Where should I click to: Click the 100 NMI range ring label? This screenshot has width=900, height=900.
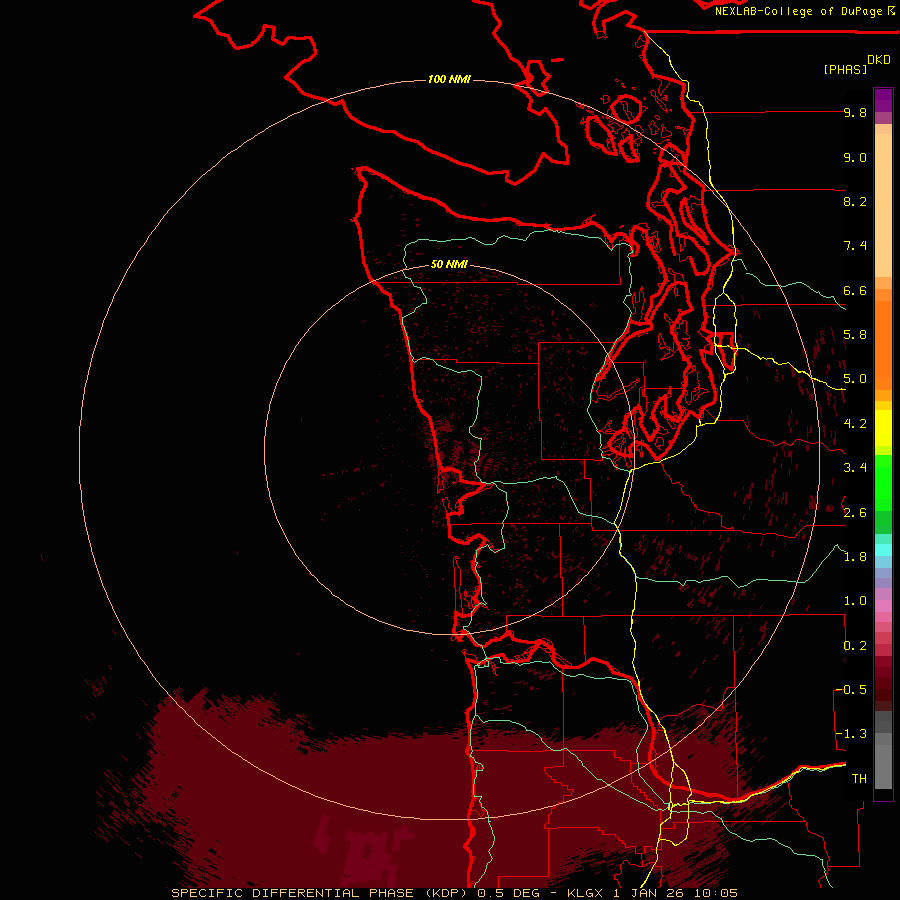[449, 79]
